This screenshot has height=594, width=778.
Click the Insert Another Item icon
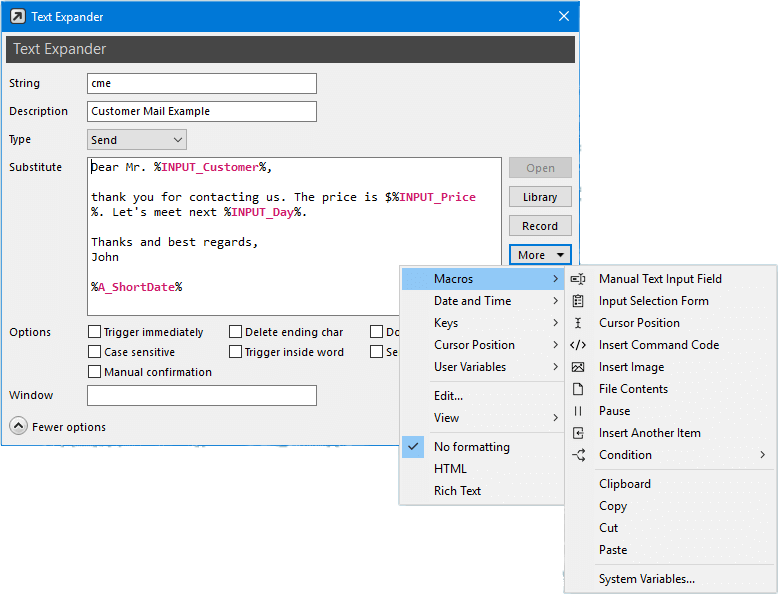(x=578, y=433)
